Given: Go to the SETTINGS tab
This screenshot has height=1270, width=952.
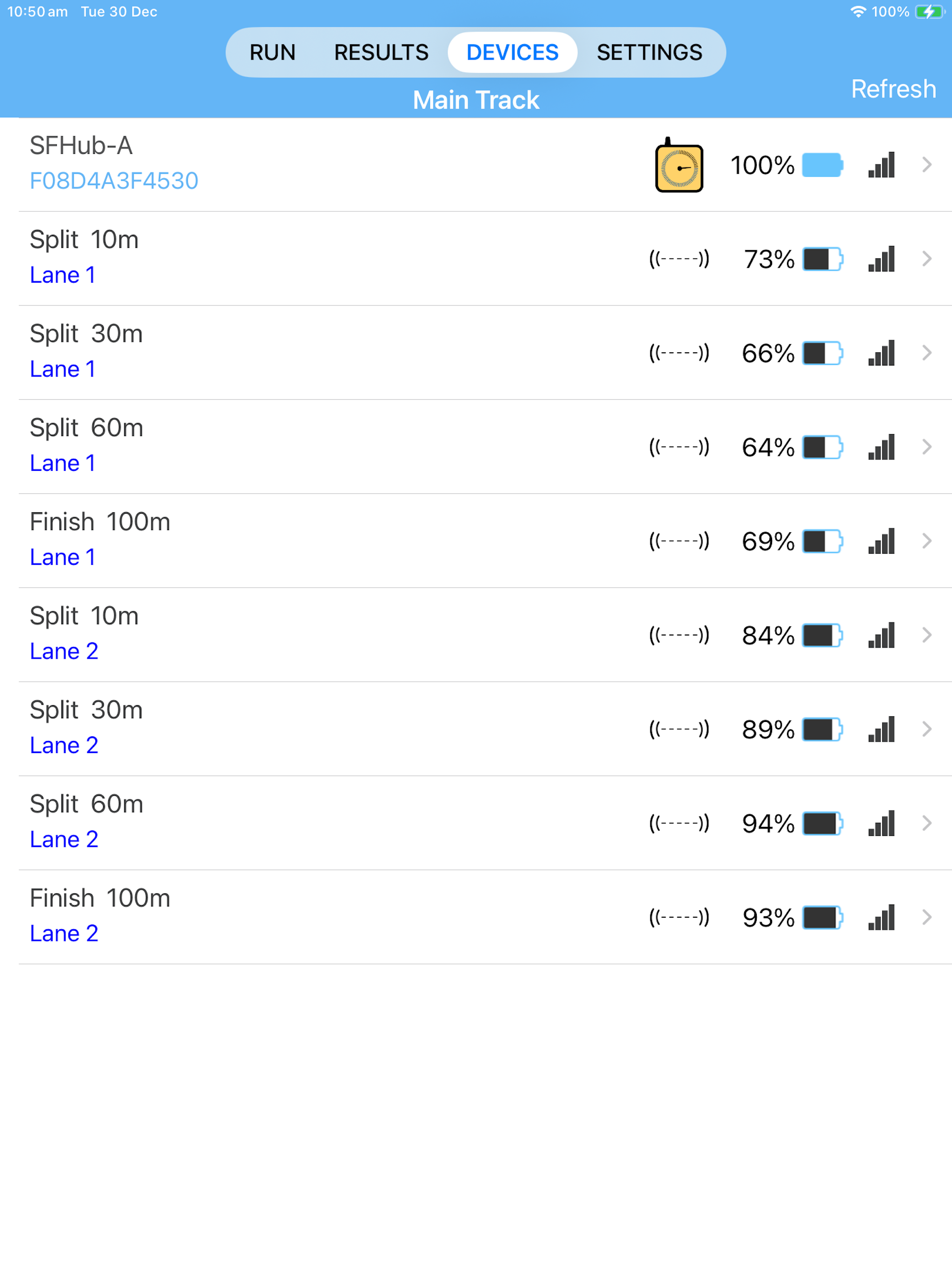Looking at the screenshot, I should point(649,52).
